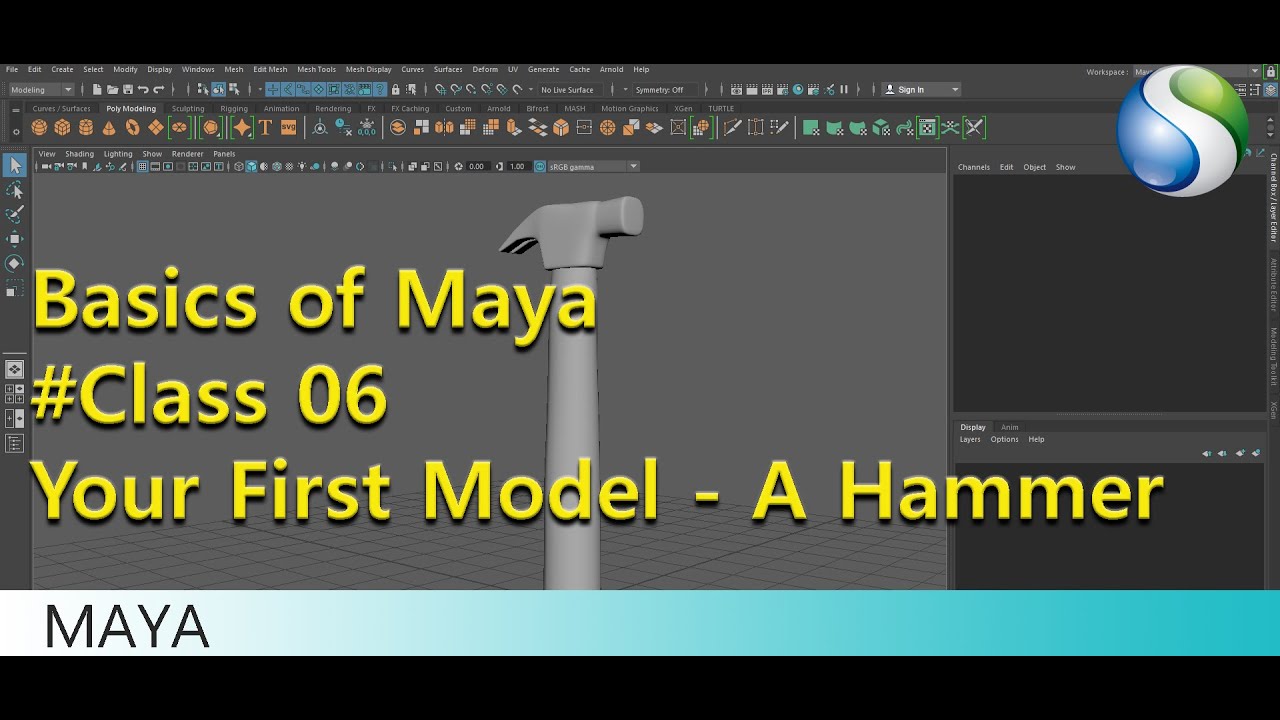
Task: Create a polygon sphere from the shelf
Action: tap(39, 127)
